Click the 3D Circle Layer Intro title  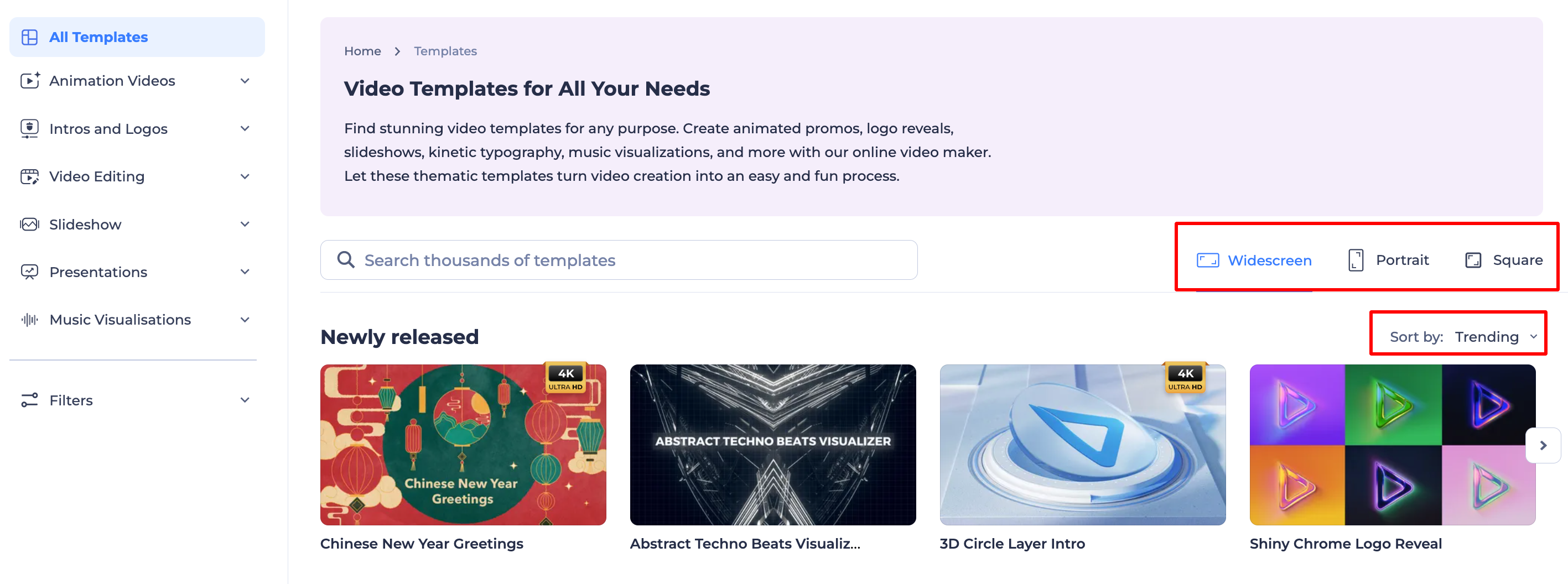pos(1013,543)
